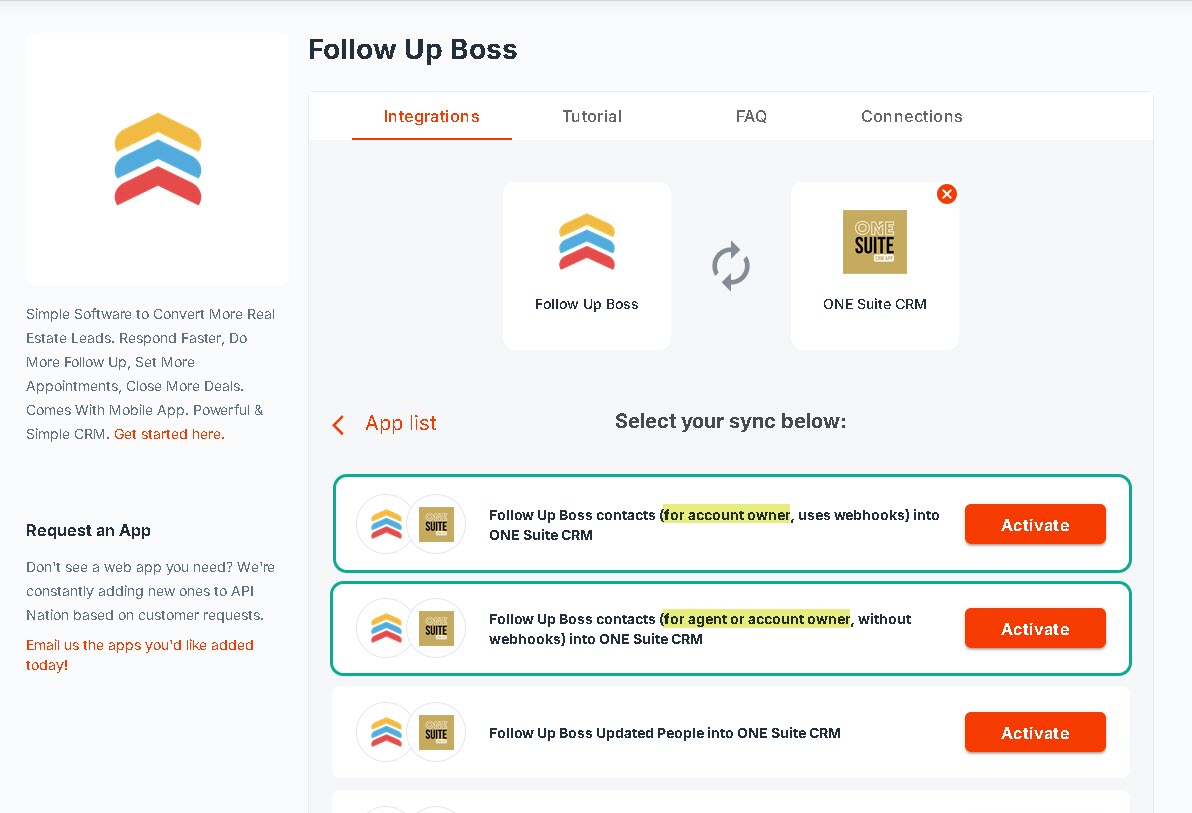The width and height of the screenshot is (1192, 813).
Task: Open the FAQ tab
Action: pyautogui.click(x=751, y=116)
